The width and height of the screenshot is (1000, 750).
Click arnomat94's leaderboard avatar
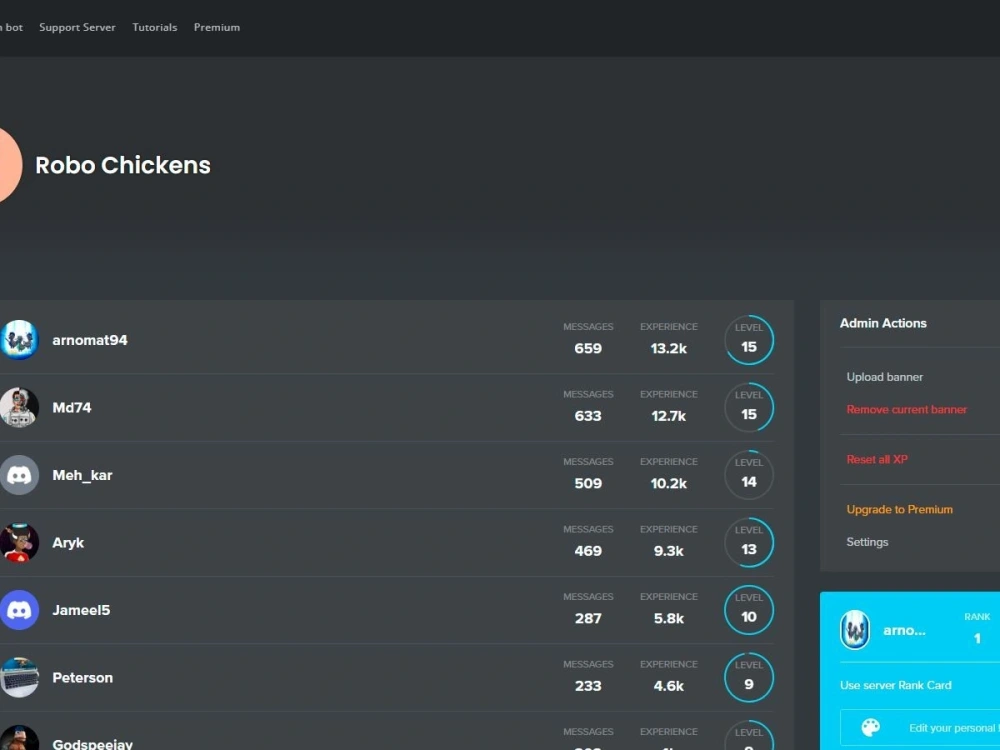point(19,340)
